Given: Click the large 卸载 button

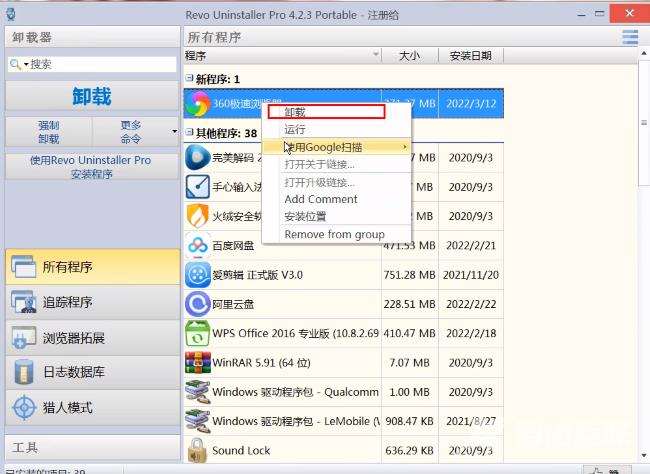Looking at the screenshot, I should tap(92, 96).
